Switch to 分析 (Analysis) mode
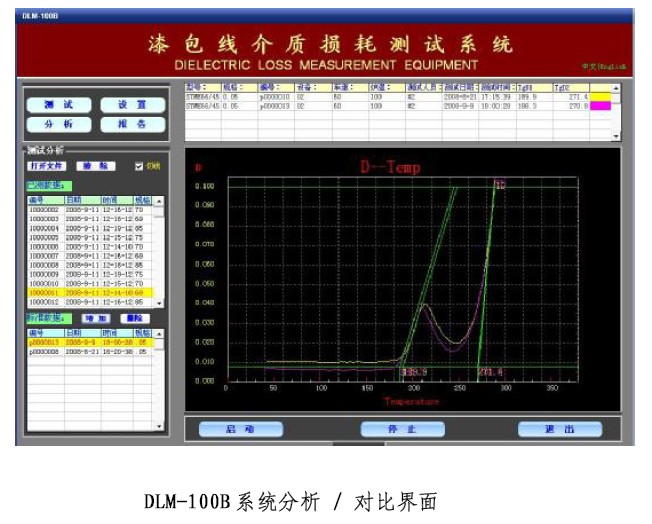 coord(60,125)
